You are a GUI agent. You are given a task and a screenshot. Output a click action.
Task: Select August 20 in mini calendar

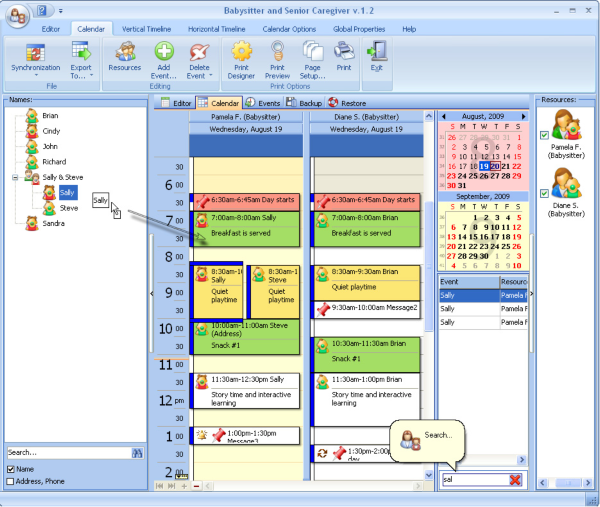[495, 166]
